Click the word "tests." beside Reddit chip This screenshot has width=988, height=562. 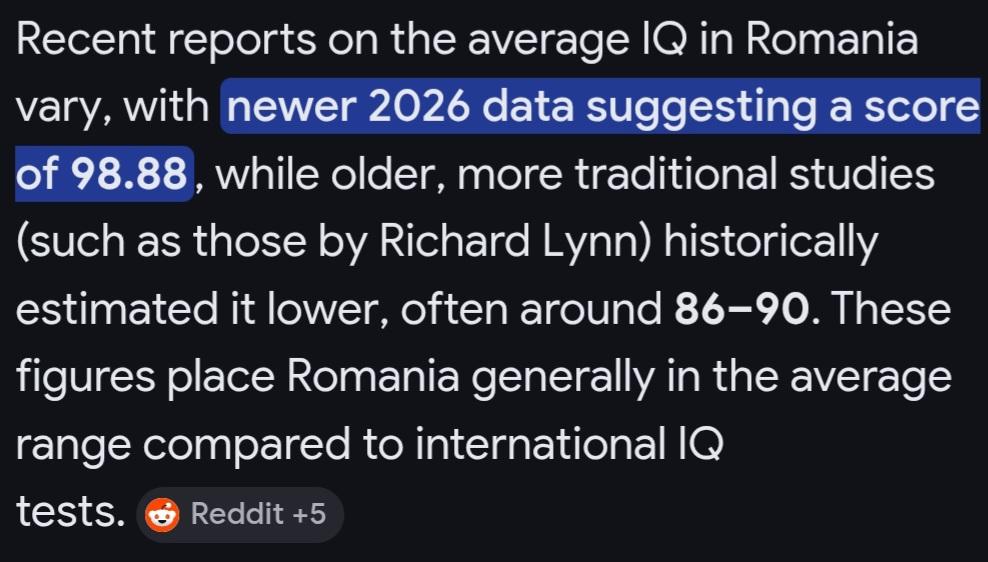[x=68, y=513]
